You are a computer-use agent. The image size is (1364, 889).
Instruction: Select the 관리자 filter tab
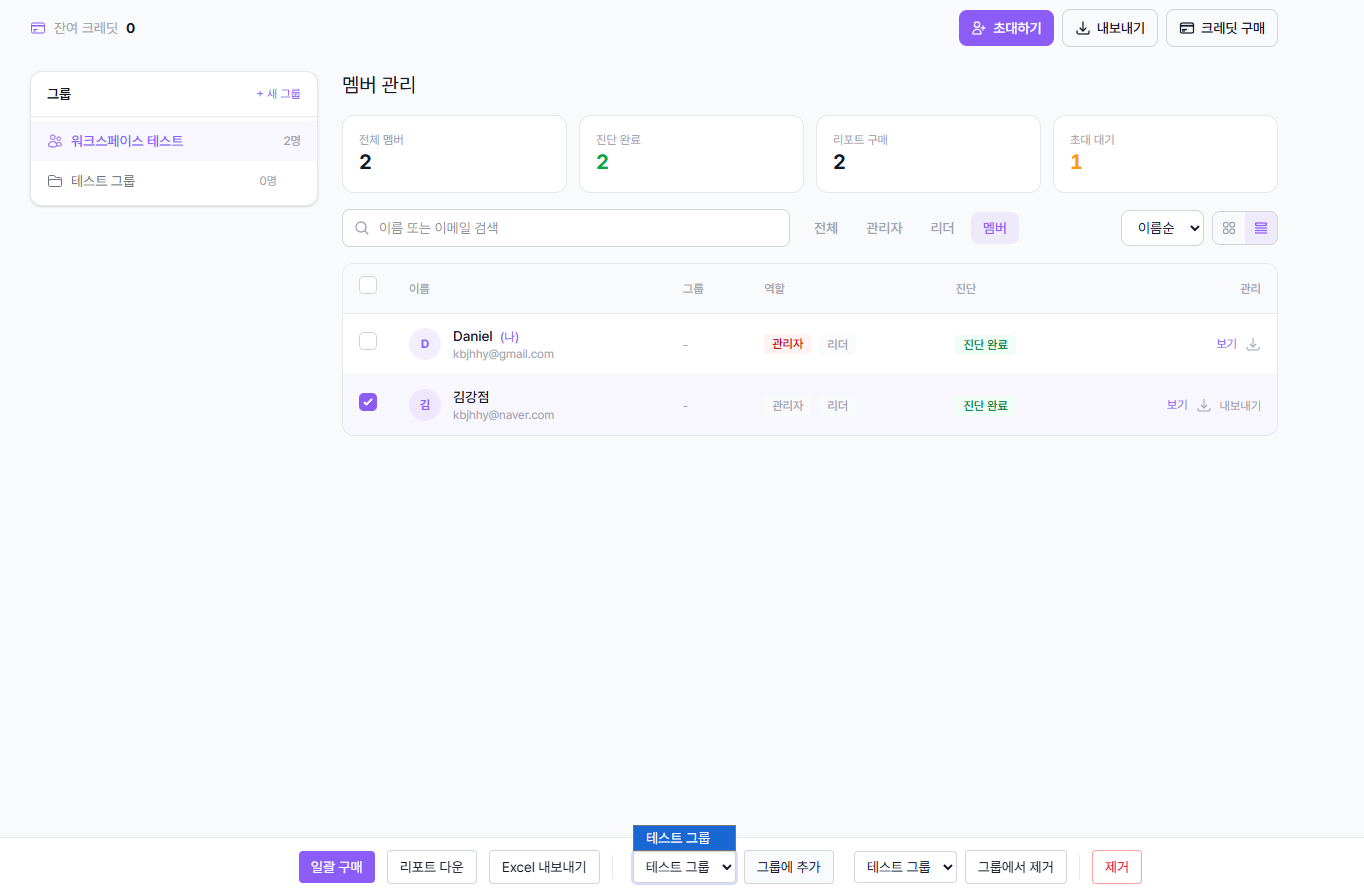coord(884,228)
